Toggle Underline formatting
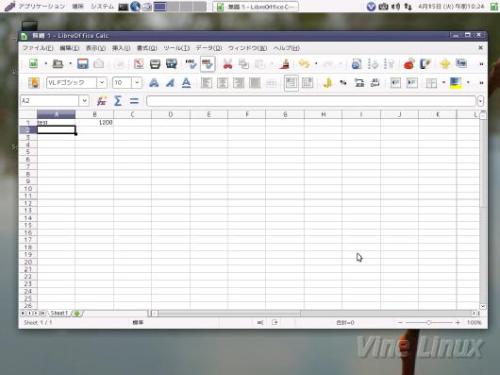Viewport: 500px width, 375px height. (186, 83)
